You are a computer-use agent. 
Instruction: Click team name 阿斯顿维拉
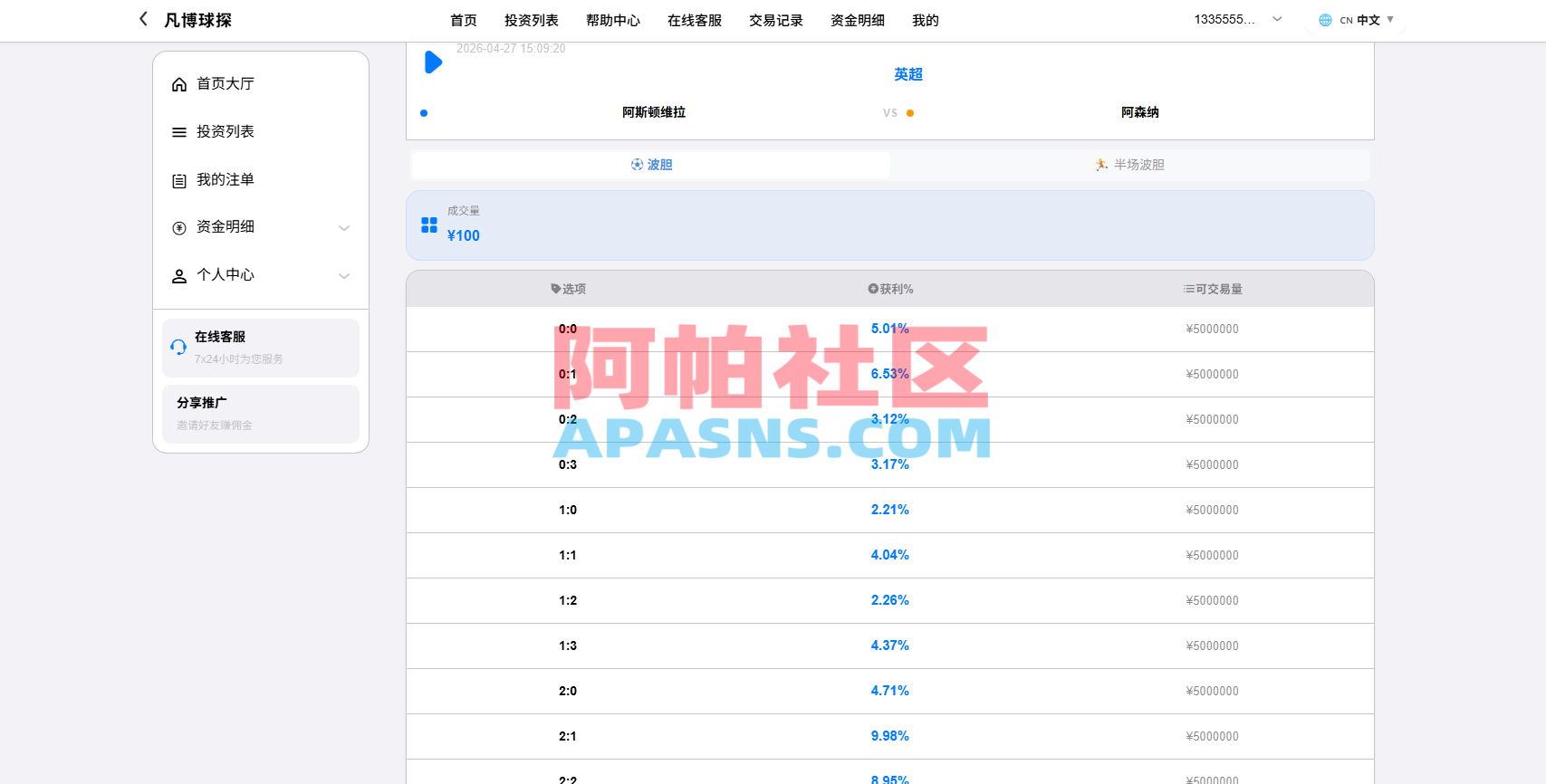(x=654, y=112)
